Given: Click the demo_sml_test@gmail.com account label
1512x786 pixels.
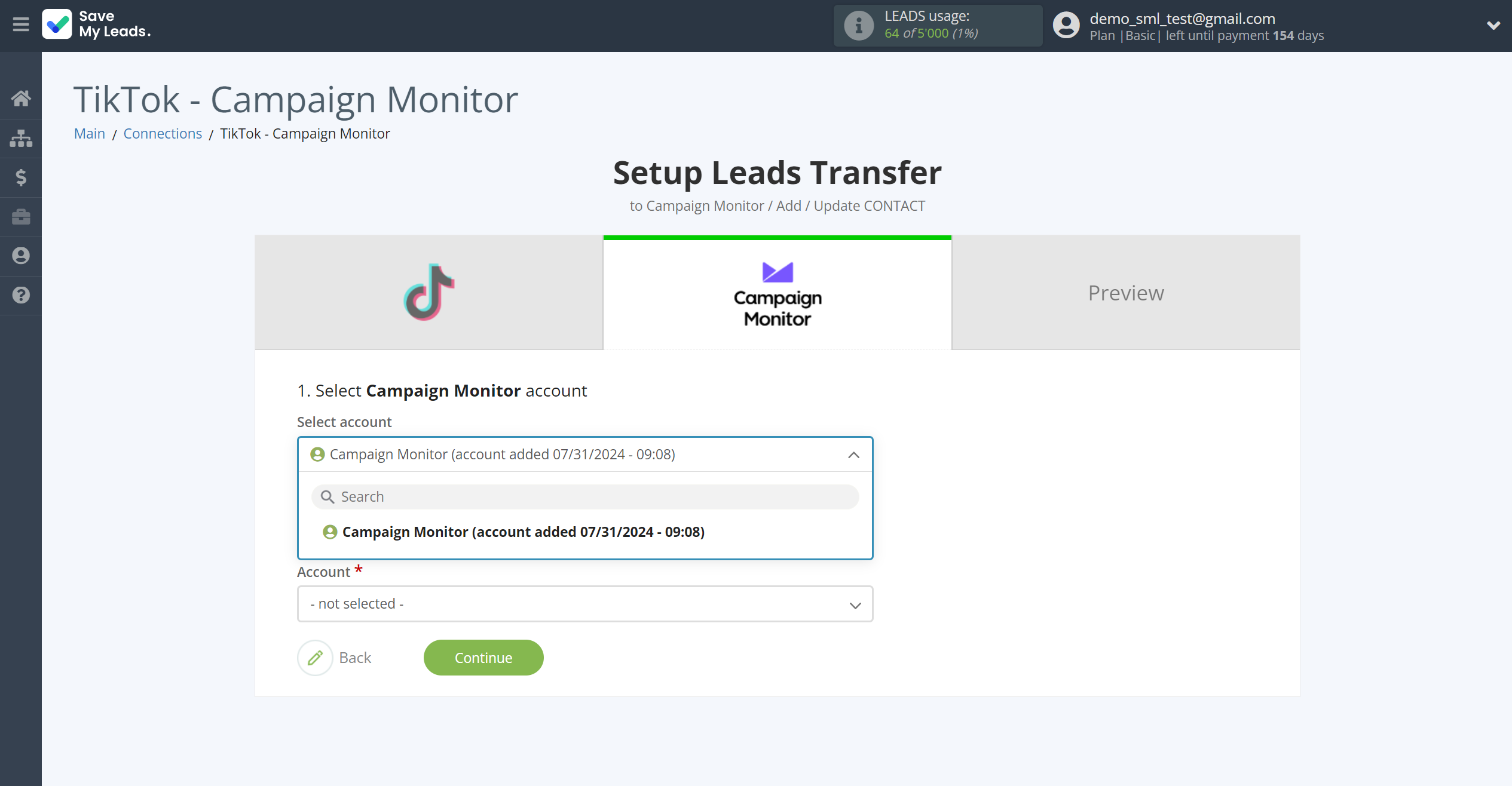Looking at the screenshot, I should 1182,19.
